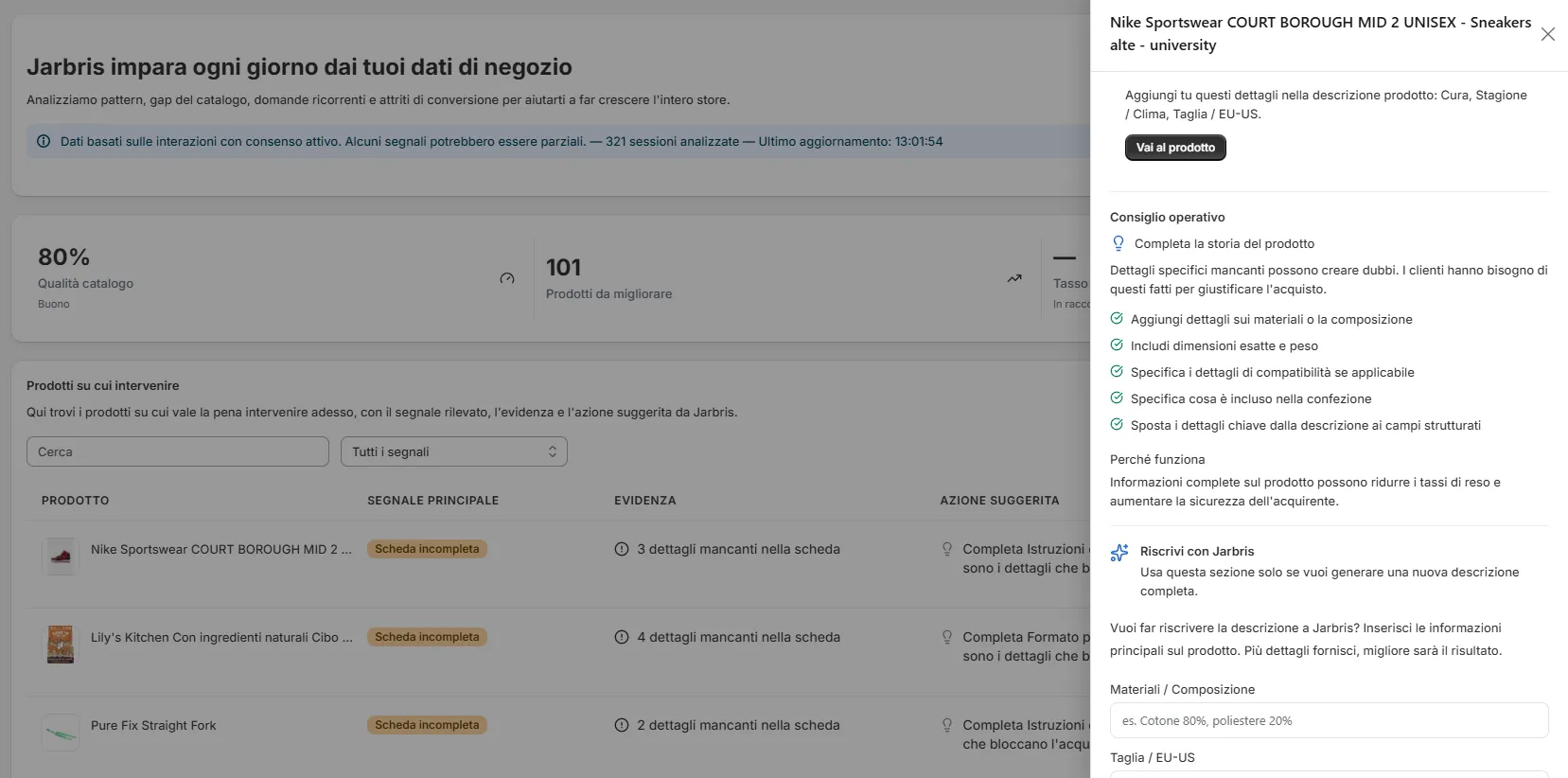
Task: Click alert icon beside '3 dettagli mancanti nella scheda'
Action: [x=622, y=549]
